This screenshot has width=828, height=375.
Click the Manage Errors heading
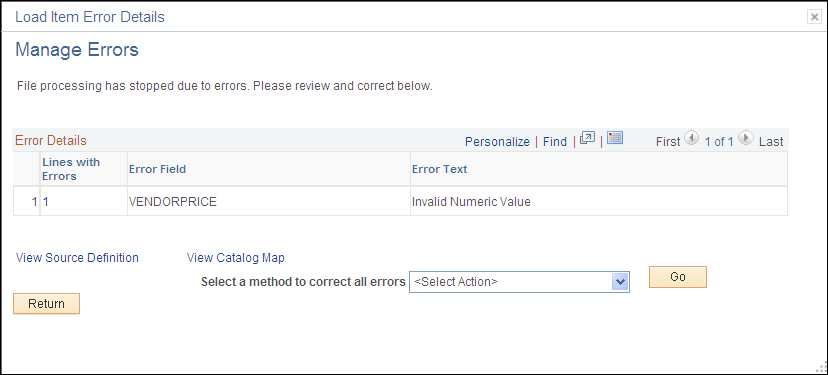point(77,50)
